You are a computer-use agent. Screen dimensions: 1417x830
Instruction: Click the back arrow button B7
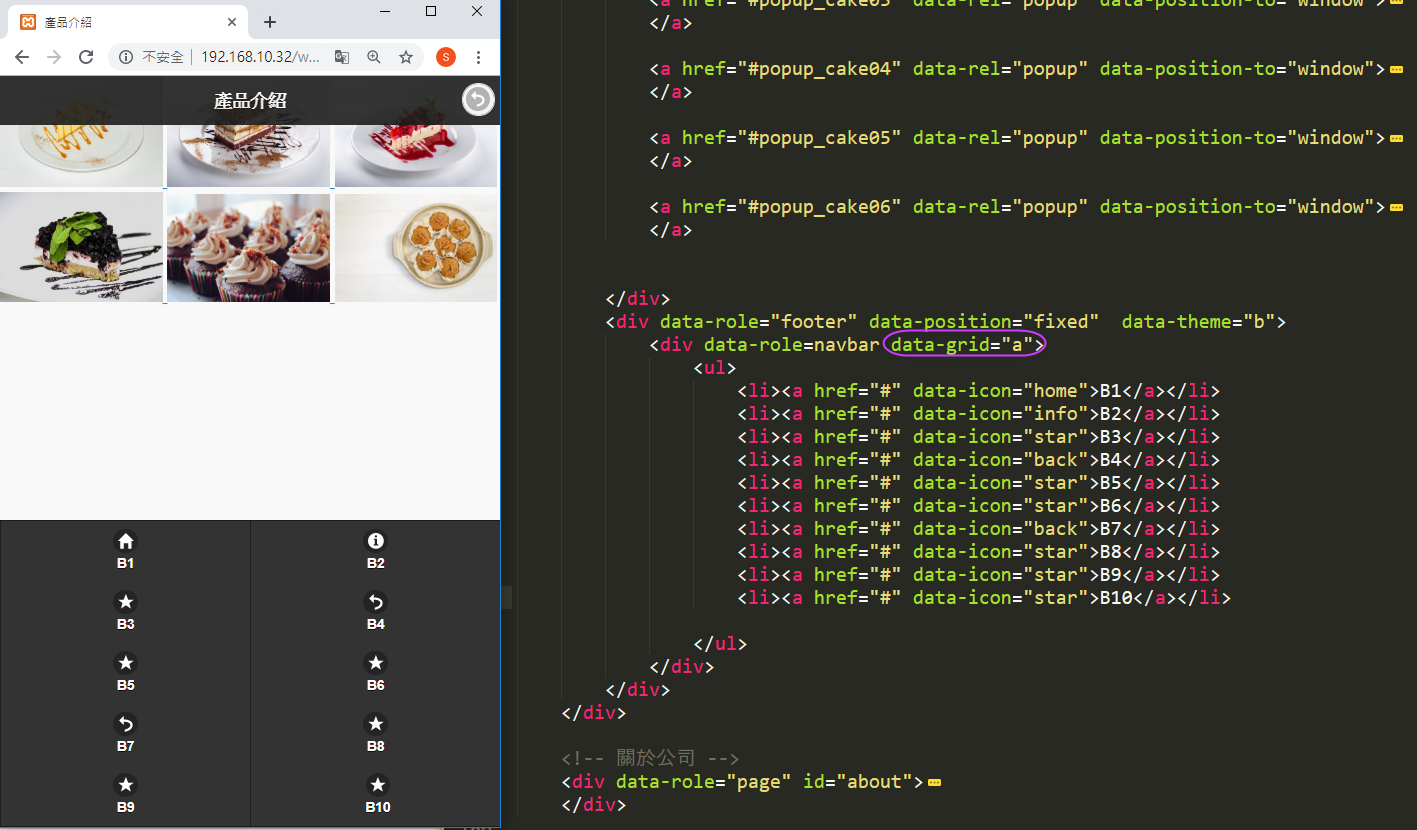click(125, 733)
